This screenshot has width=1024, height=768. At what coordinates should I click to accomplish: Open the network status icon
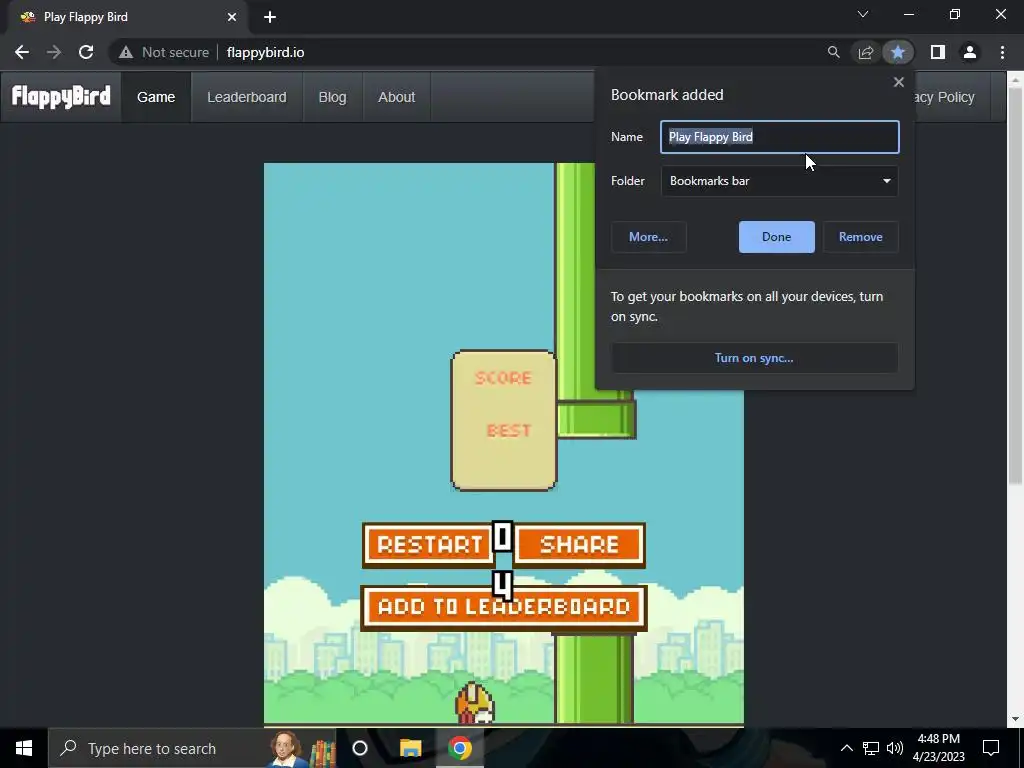871,748
